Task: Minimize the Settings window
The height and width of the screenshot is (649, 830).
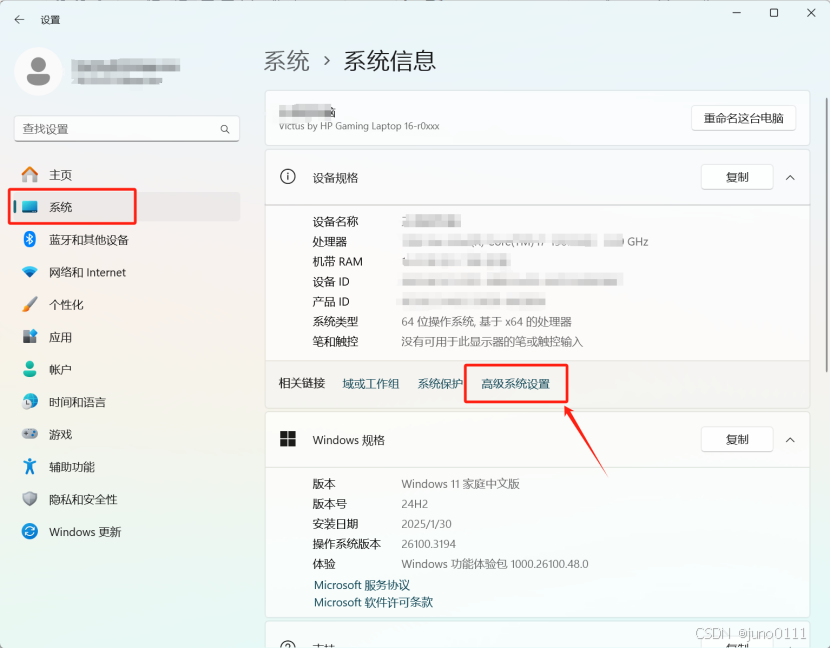Action: pos(736,13)
